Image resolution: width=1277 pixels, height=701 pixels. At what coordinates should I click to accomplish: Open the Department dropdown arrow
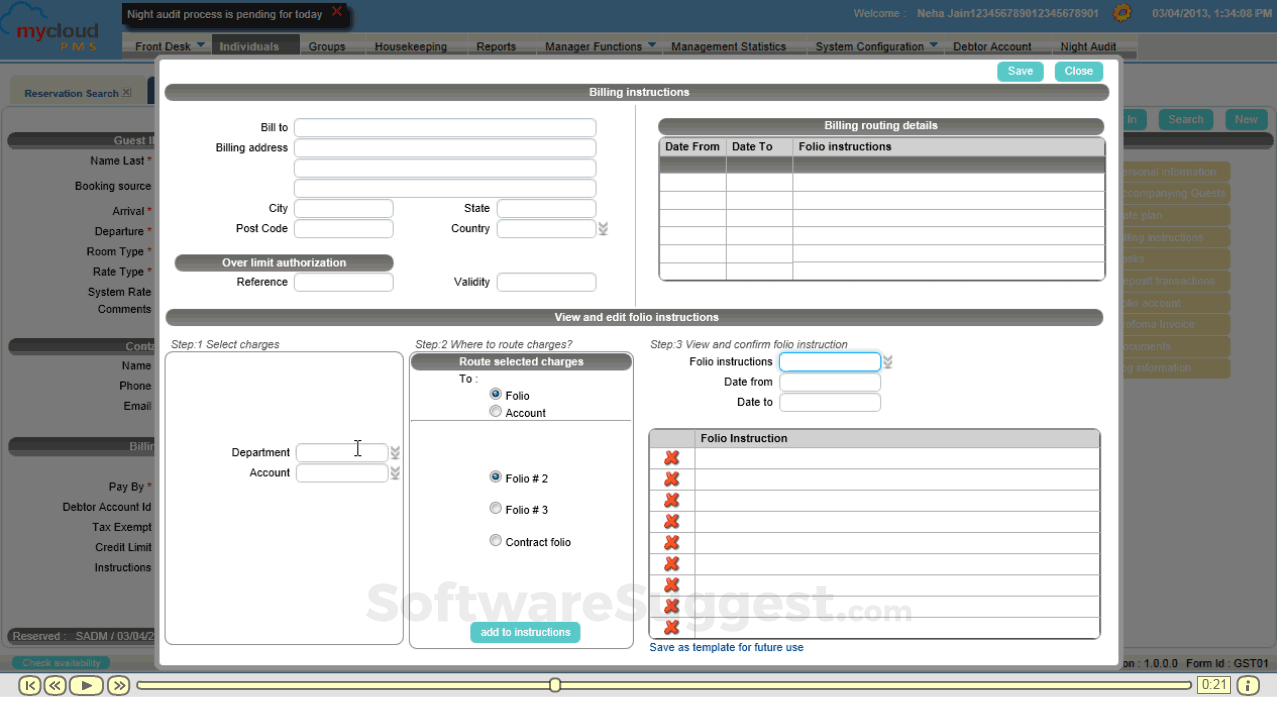tap(395, 453)
